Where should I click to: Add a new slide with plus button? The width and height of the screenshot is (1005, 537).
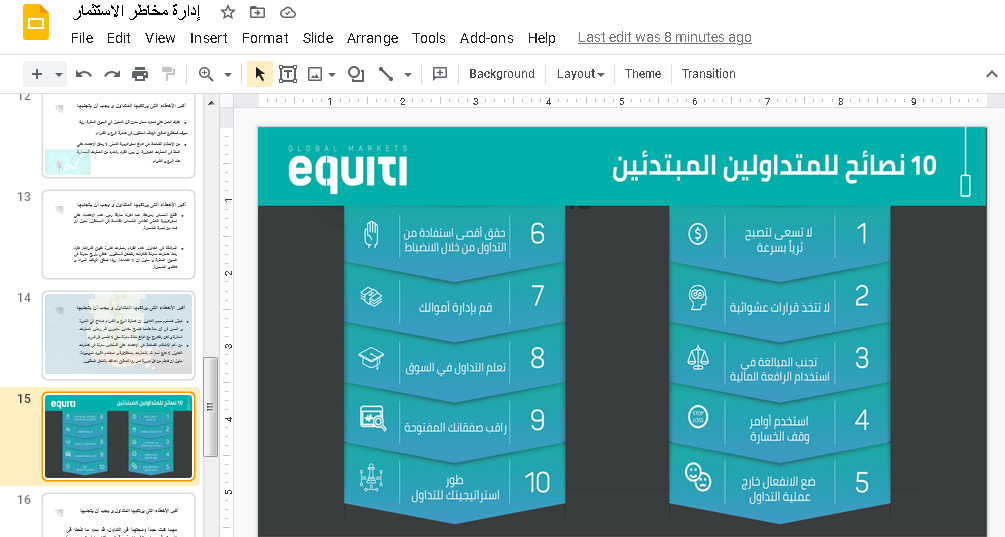pyautogui.click(x=37, y=74)
